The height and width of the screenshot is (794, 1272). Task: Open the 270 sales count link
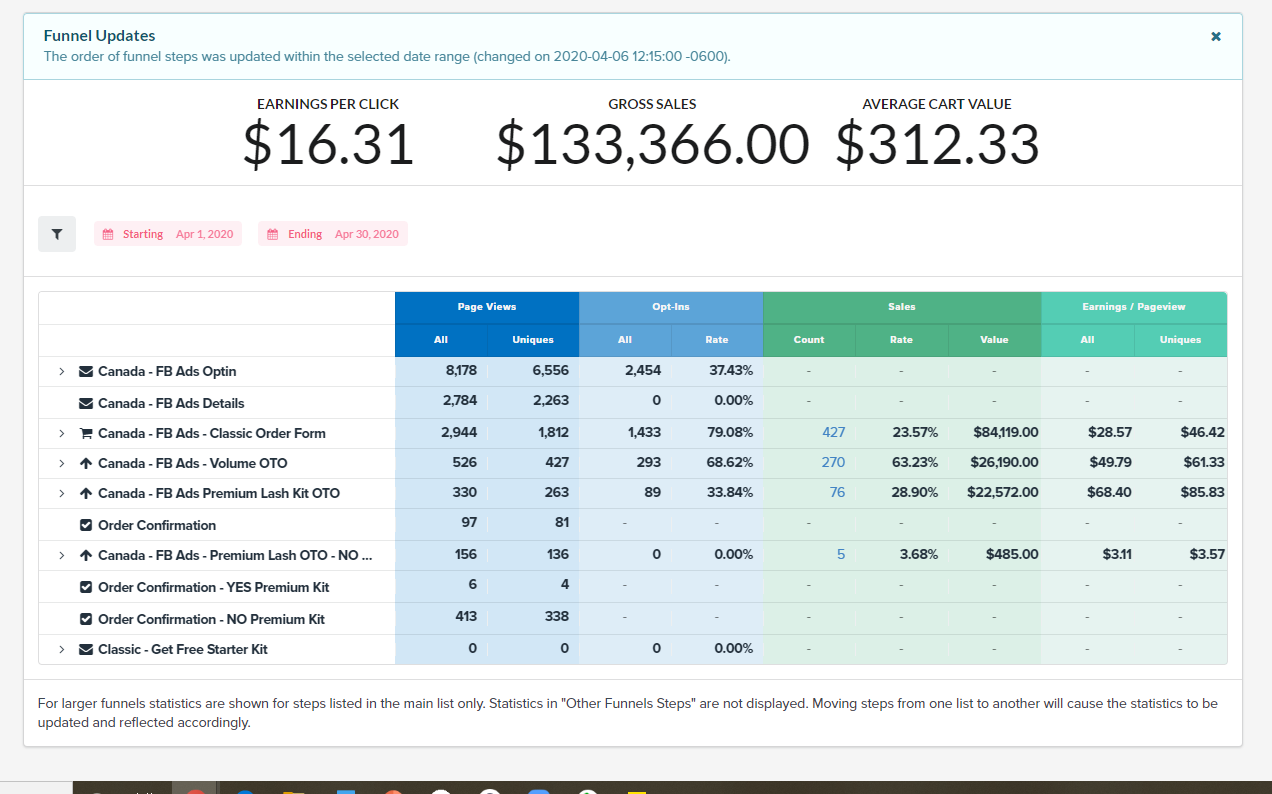833,463
